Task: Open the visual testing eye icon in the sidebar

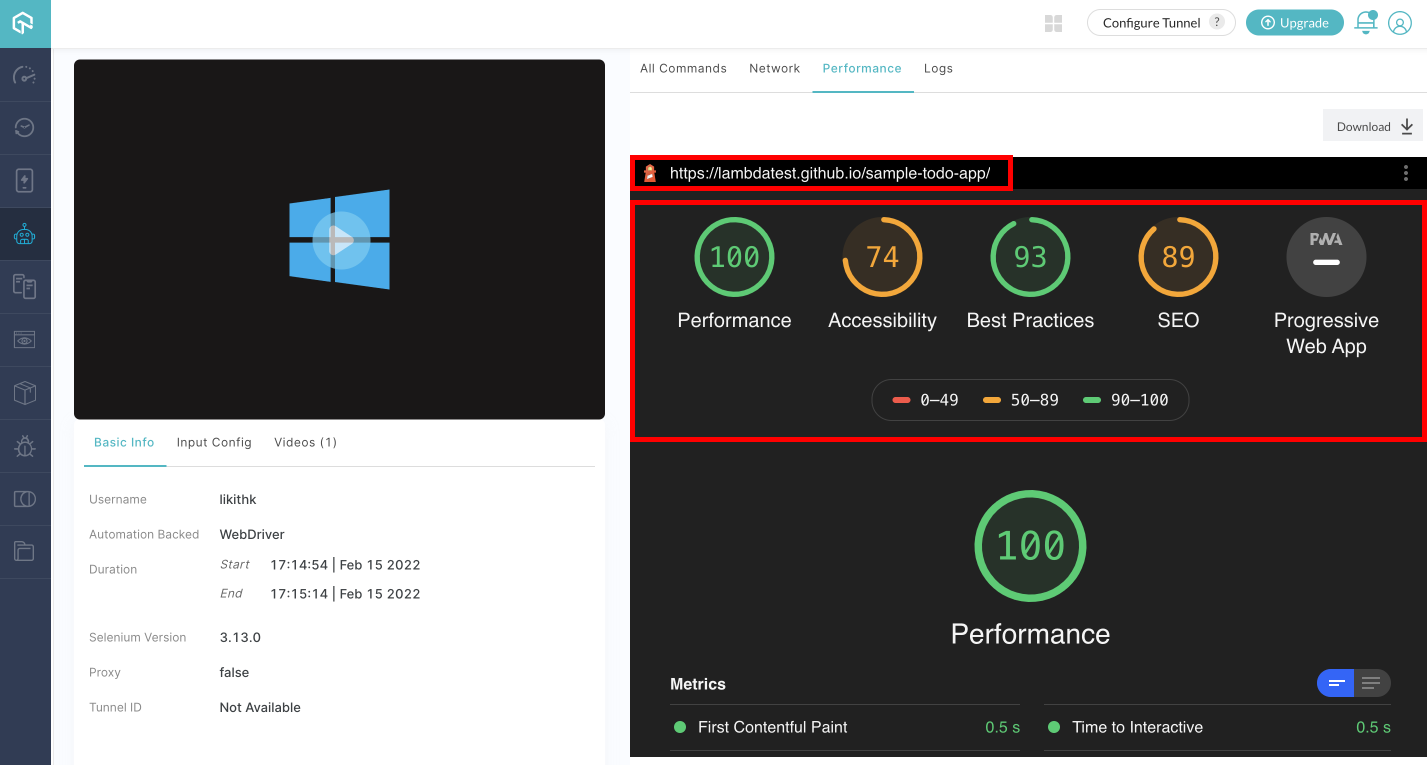Action: (x=25, y=340)
